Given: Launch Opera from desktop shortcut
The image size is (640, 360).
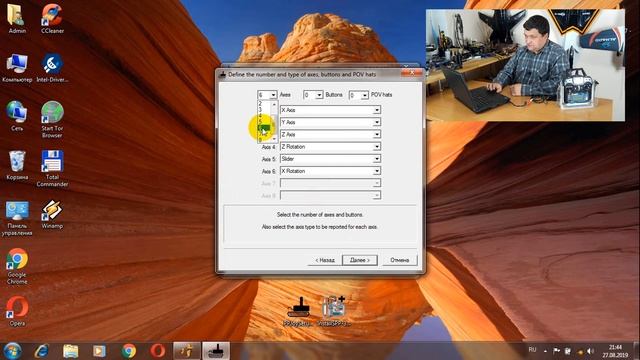Looking at the screenshot, I should pos(17,311).
